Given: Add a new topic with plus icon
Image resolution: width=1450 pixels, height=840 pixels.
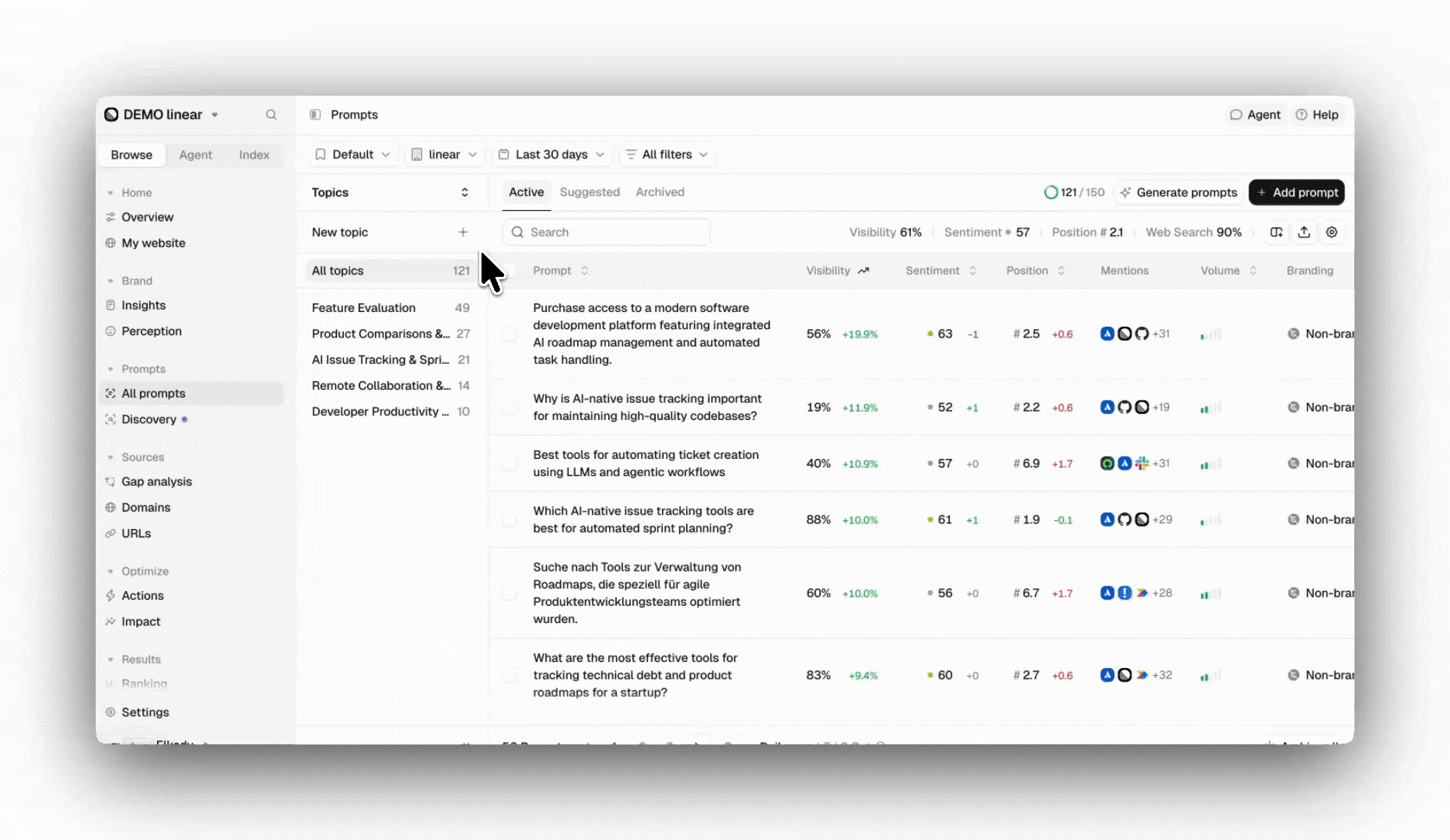Looking at the screenshot, I should (463, 232).
